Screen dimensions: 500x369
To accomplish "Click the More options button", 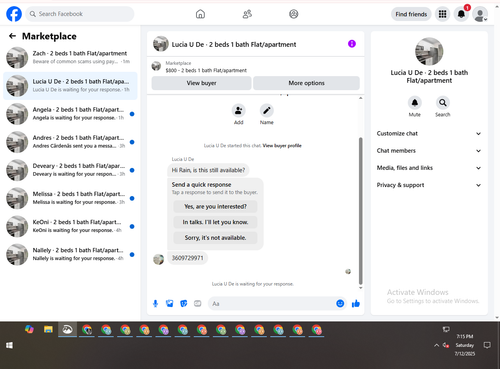I will 306,83.
